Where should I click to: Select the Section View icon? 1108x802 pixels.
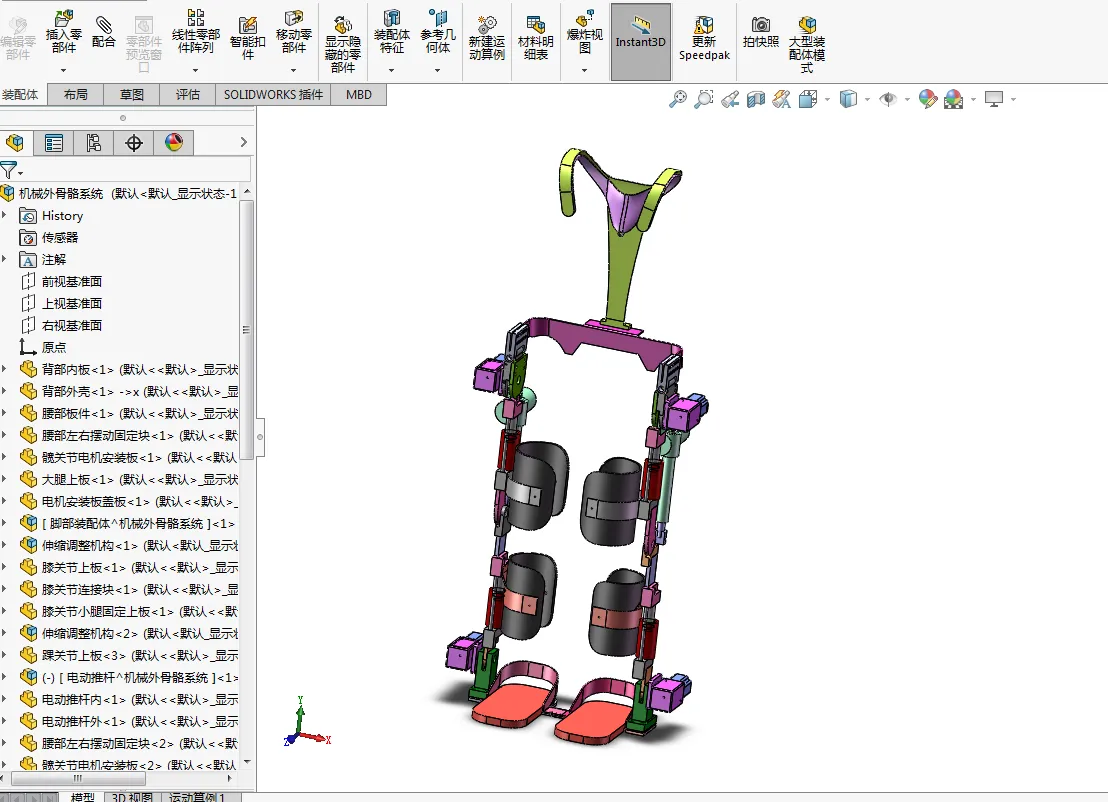(756, 99)
